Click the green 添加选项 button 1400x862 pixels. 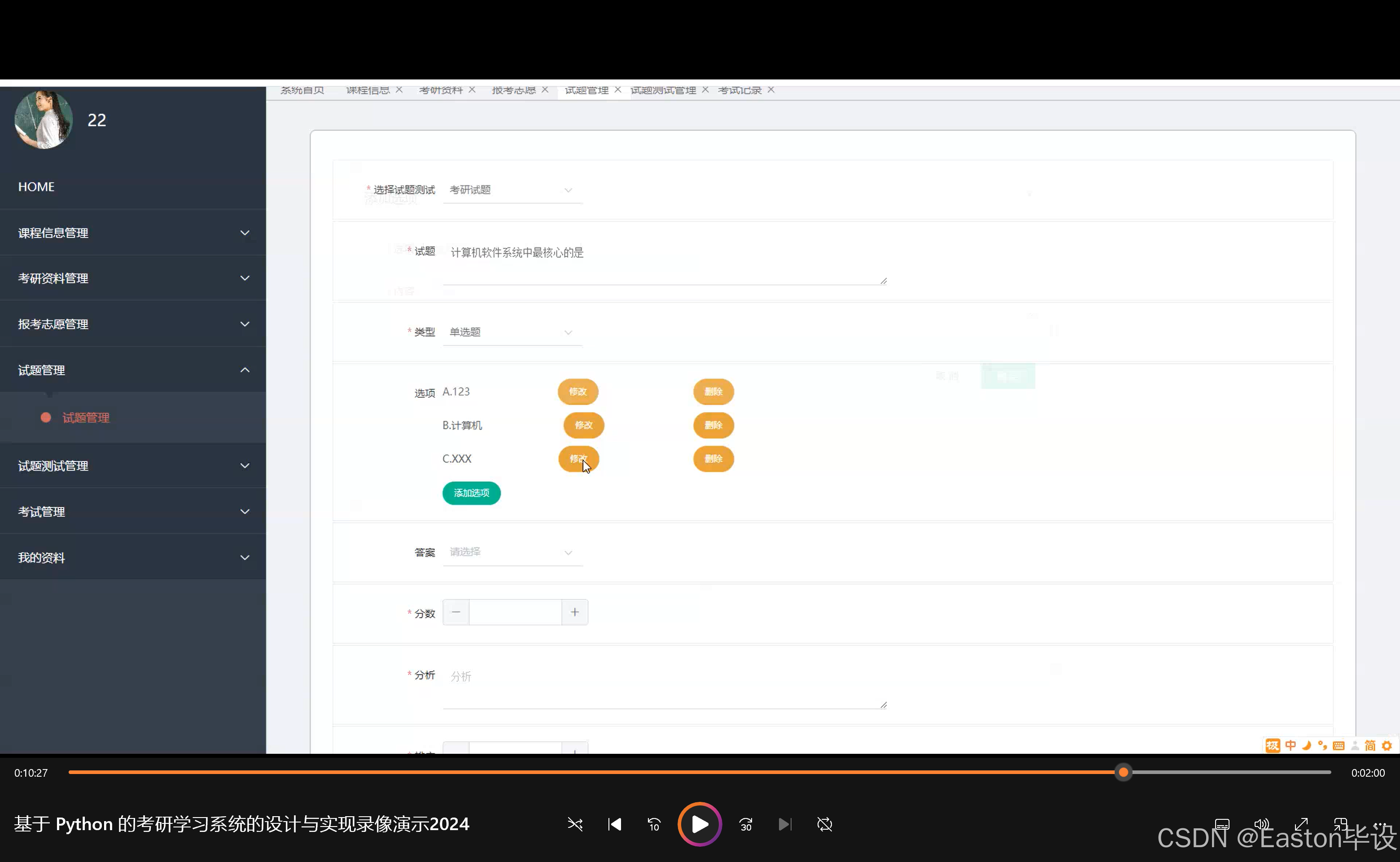tap(471, 493)
